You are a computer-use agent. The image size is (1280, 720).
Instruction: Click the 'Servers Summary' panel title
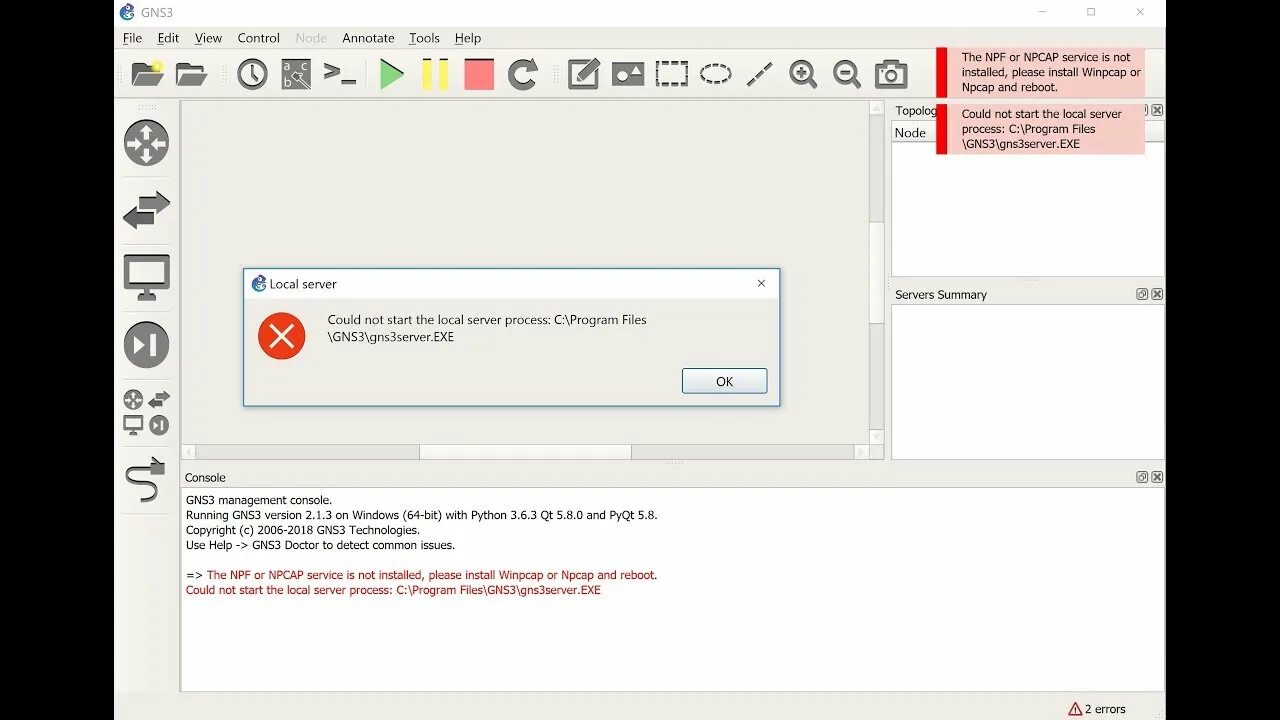pyautogui.click(x=941, y=294)
